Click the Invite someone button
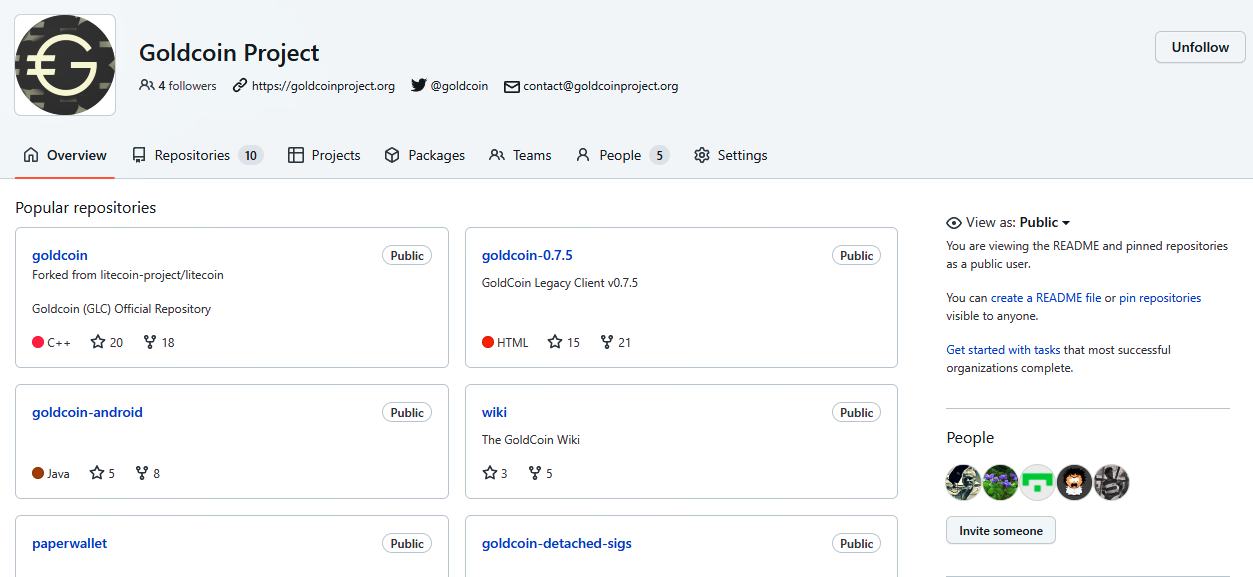This screenshot has width=1253, height=577. click(x=1001, y=531)
